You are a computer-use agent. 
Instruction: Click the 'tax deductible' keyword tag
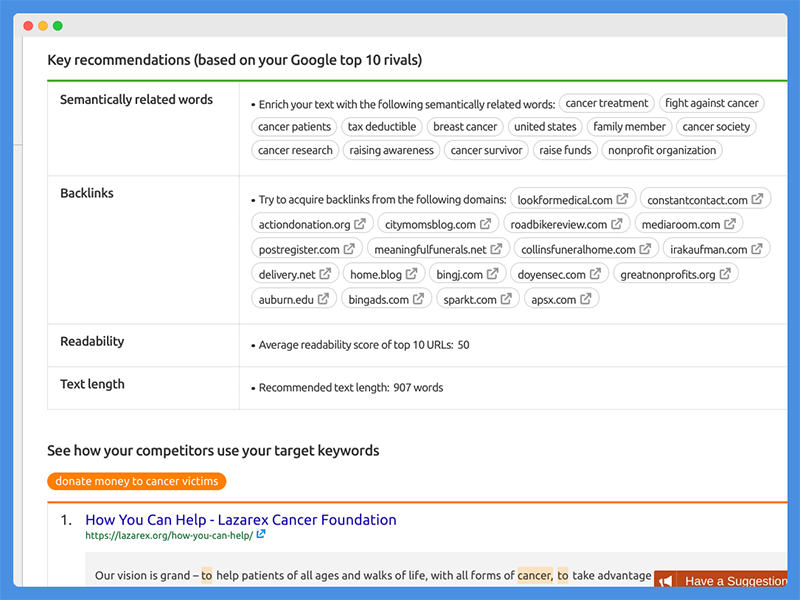coord(382,127)
